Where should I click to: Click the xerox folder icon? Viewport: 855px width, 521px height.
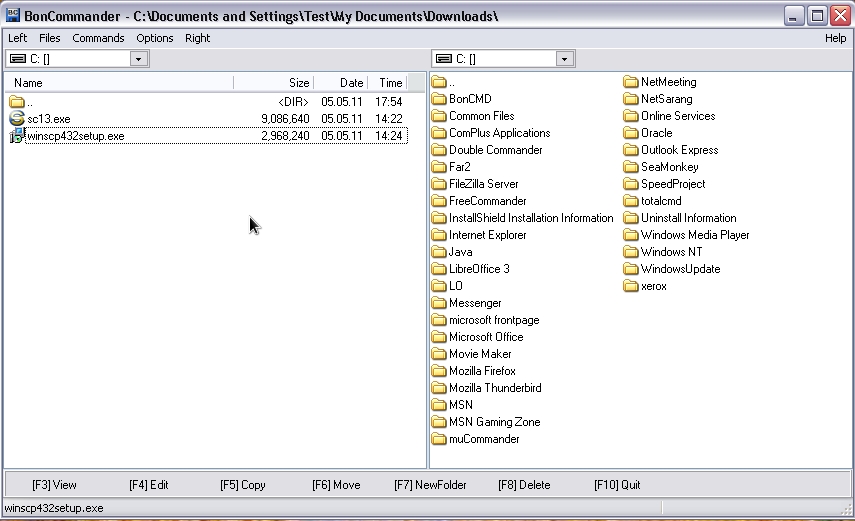631,286
